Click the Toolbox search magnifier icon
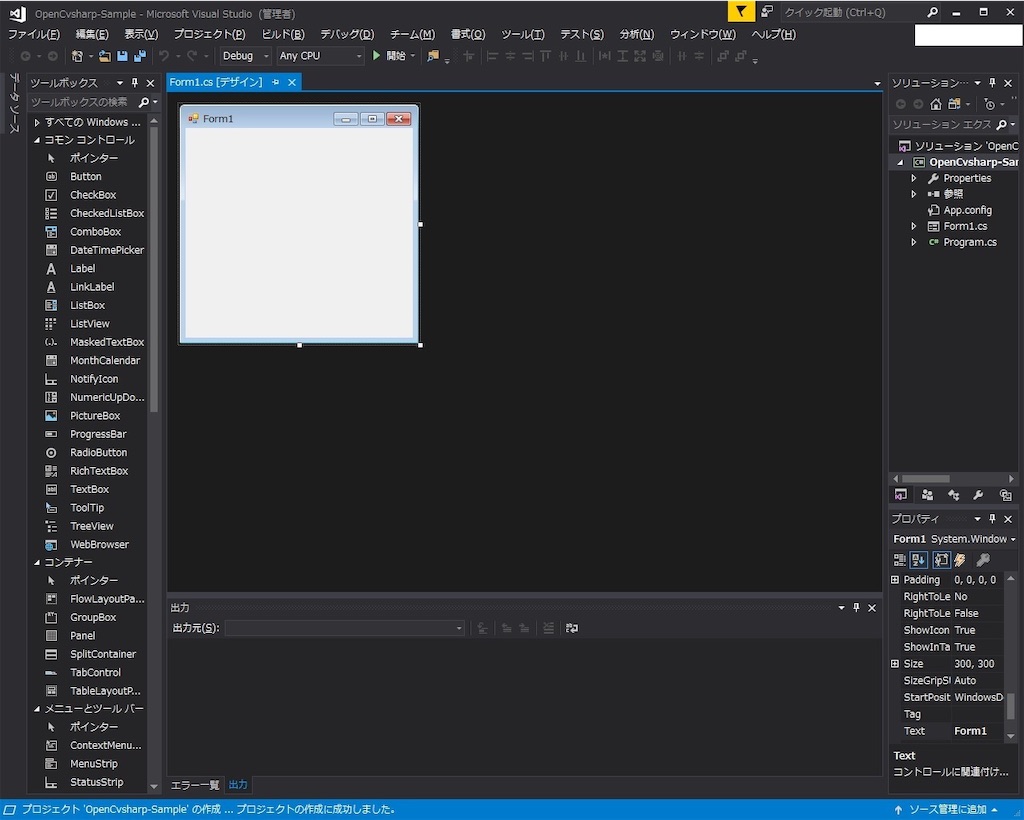The height and width of the screenshot is (820, 1024). point(144,102)
